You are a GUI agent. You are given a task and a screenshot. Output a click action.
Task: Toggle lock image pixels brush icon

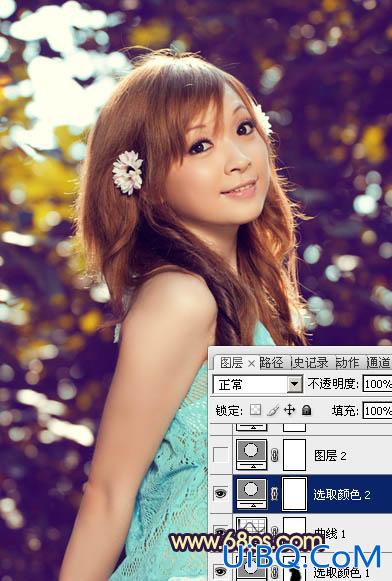point(273,410)
